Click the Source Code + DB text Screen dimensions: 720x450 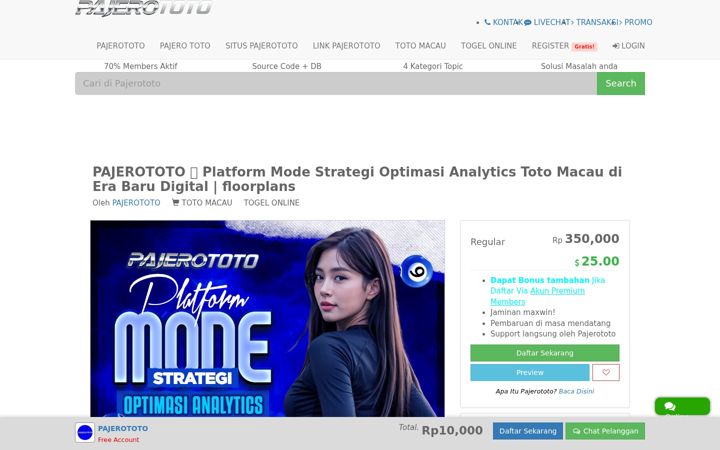287,66
